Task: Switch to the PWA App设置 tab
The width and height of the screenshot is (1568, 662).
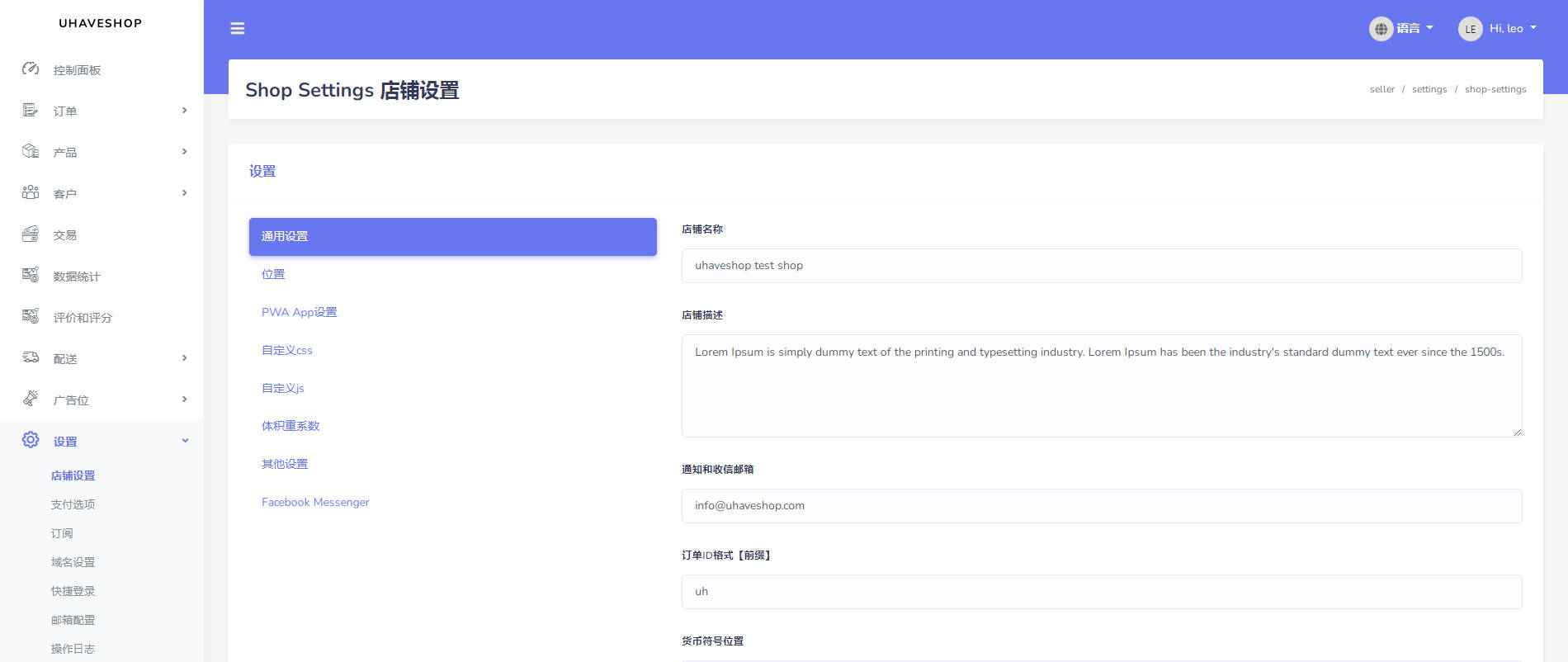Action: click(x=299, y=312)
